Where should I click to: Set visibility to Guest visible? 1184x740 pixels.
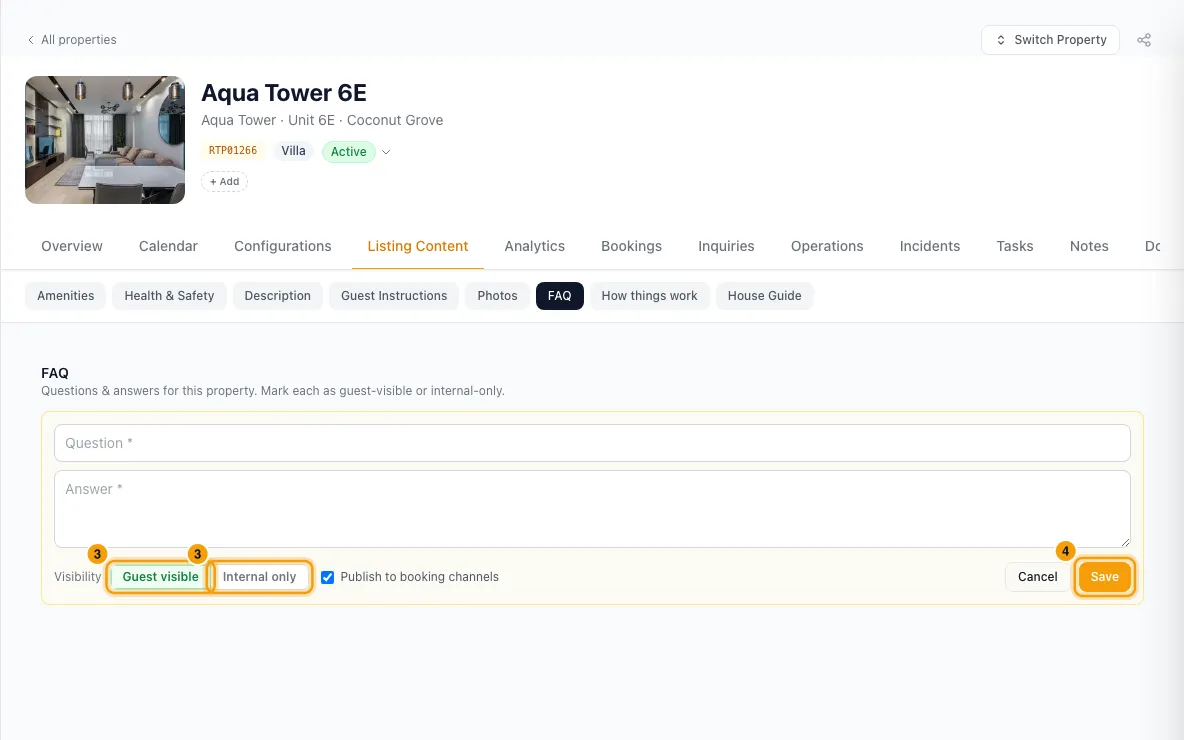coord(160,577)
